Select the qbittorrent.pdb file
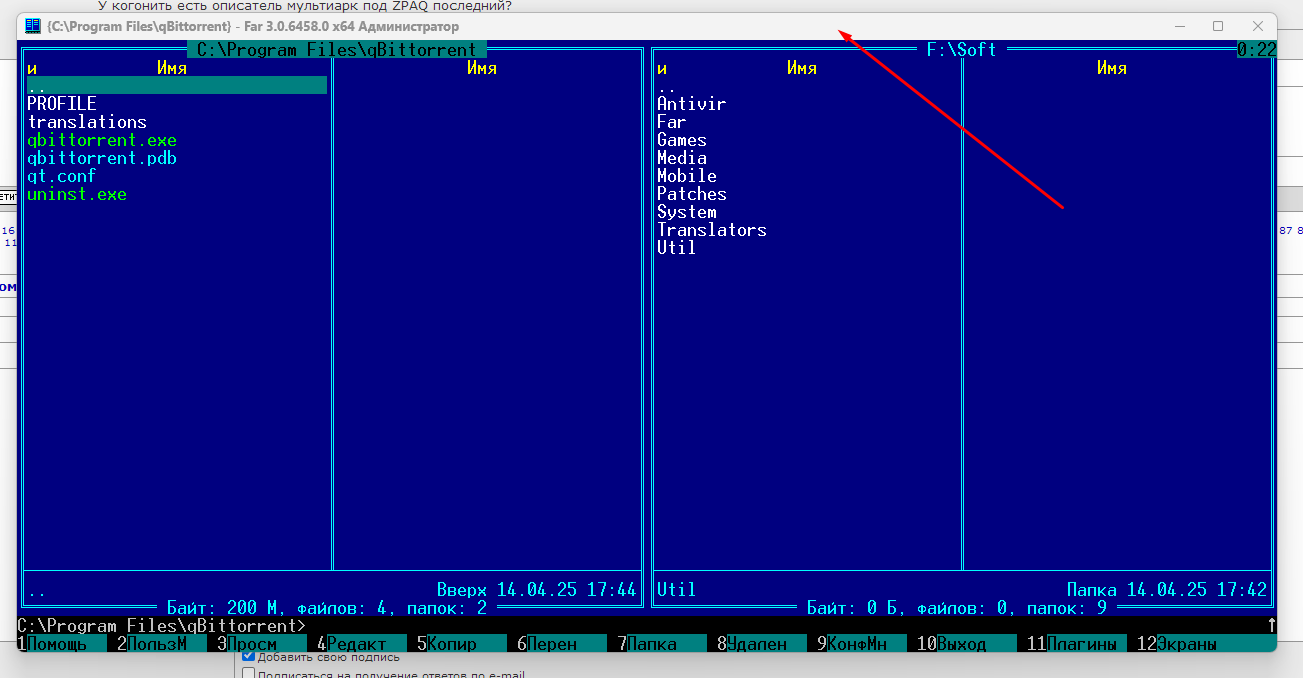Screen dimensions: 1303x678 (x=102, y=158)
